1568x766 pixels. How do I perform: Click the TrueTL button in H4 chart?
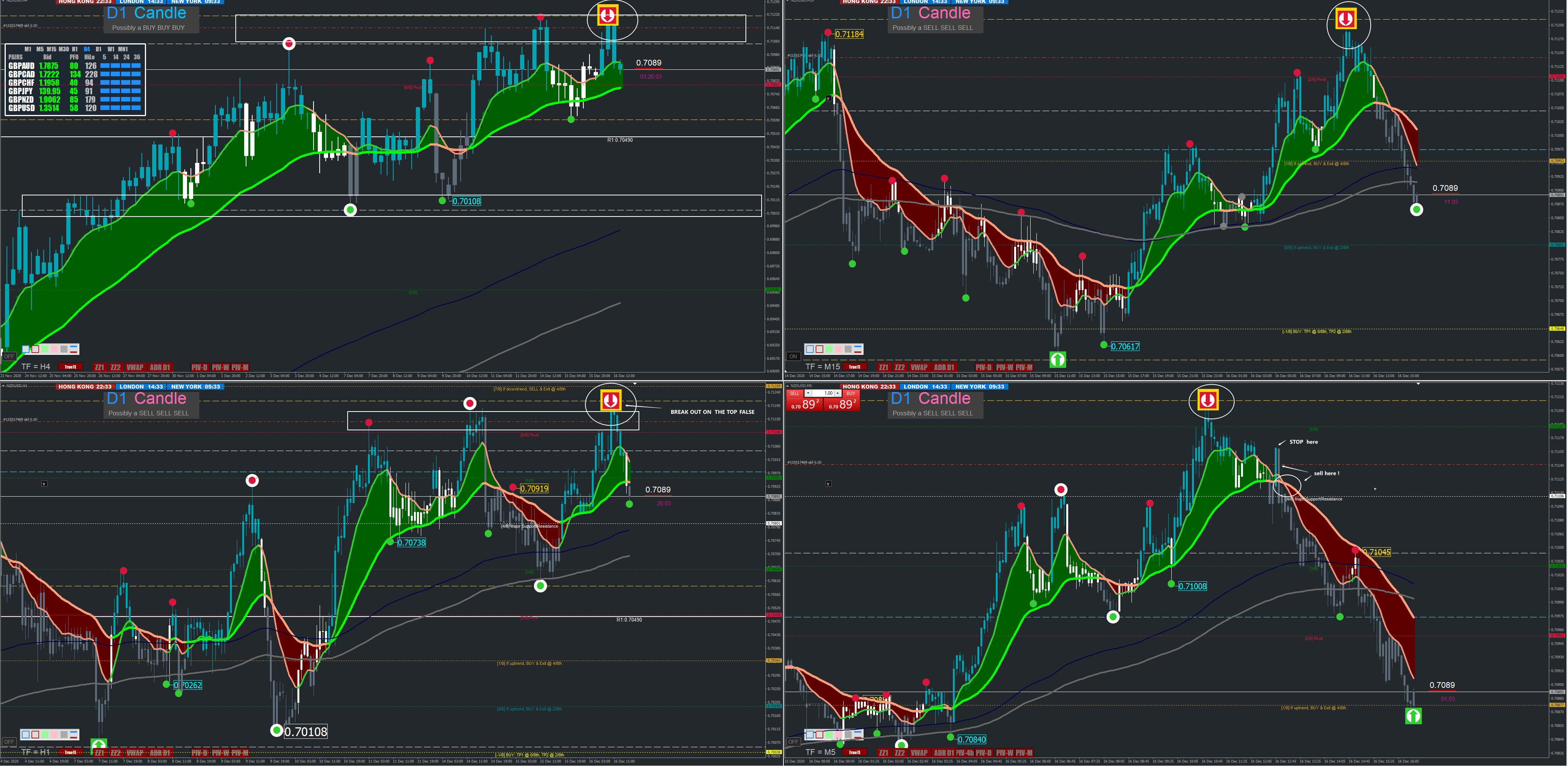coord(71,367)
